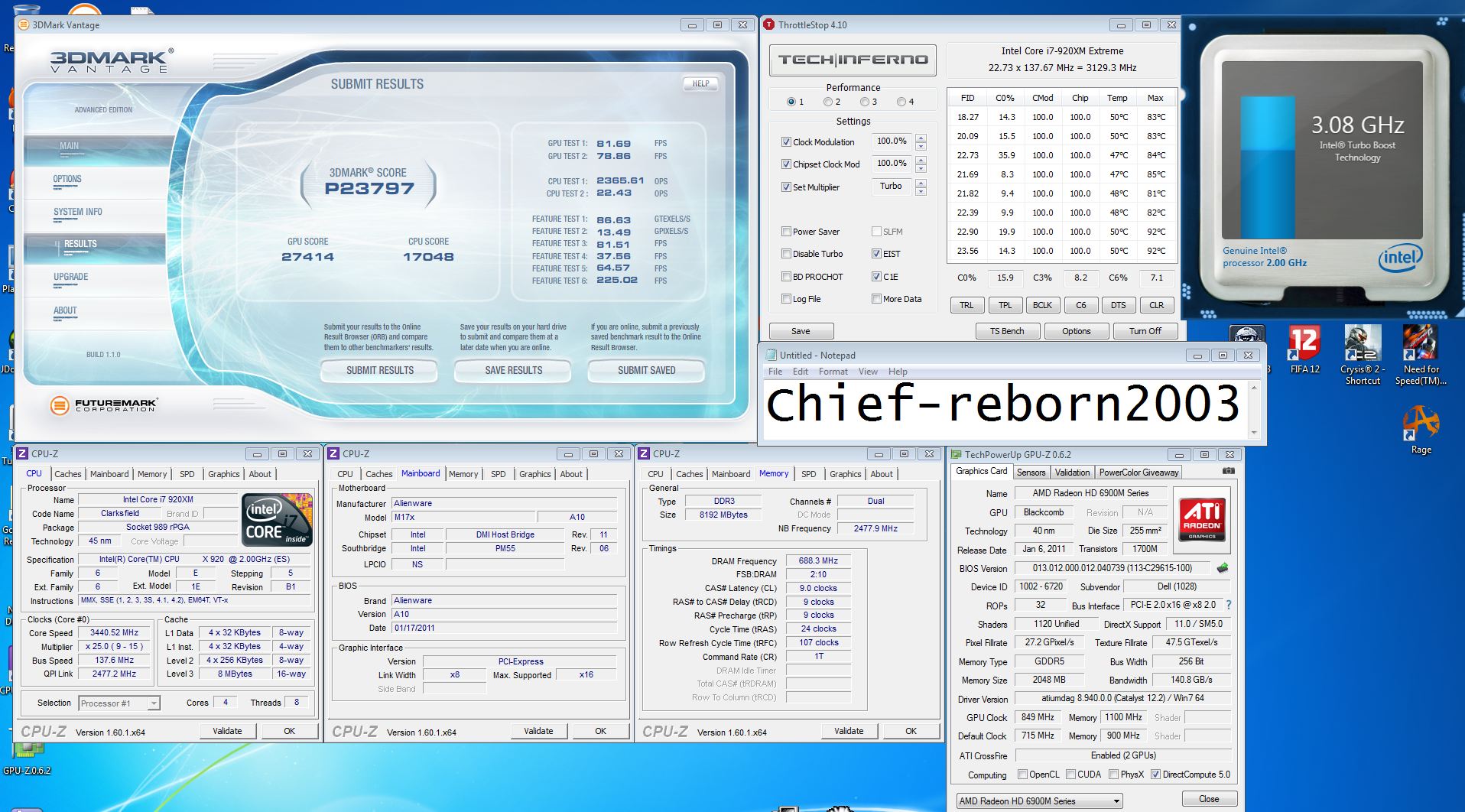
Task: Click SAVE RESULTS button in 3DMark
Action: [x=513, y=371]
